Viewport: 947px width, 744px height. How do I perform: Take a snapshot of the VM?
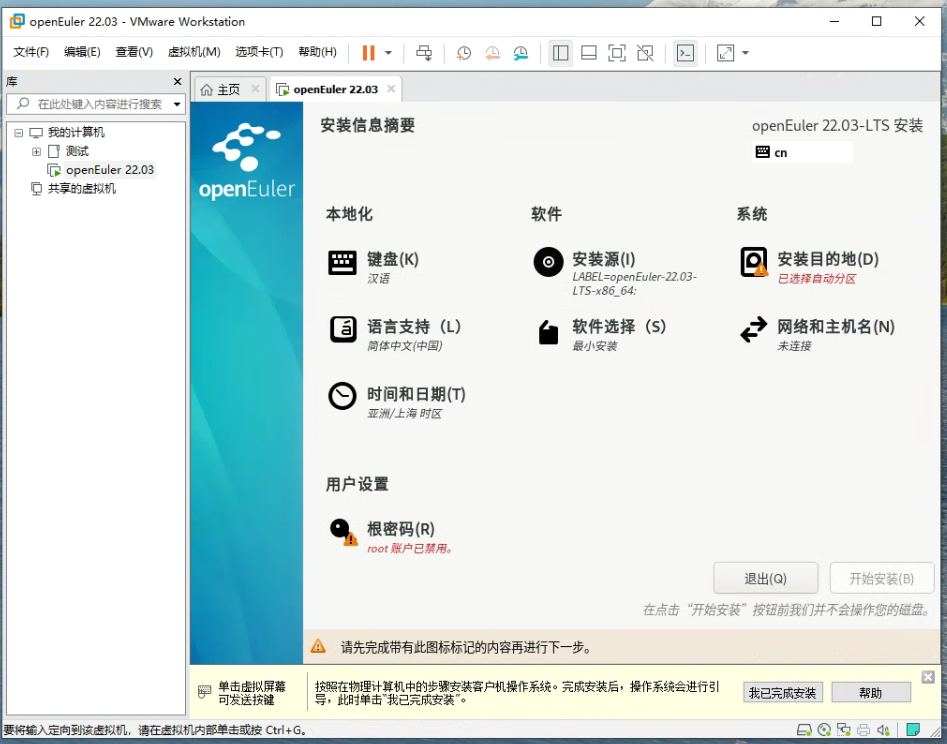(x=464, y=53)
